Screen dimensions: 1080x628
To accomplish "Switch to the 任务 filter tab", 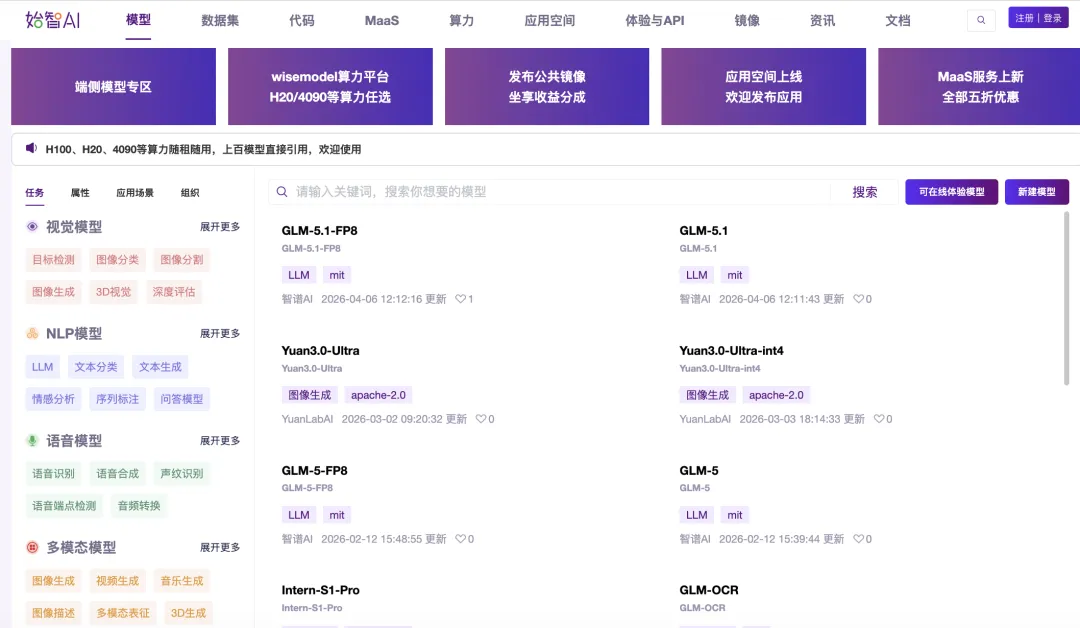I will pyautogui.click(x=34, y=193).
